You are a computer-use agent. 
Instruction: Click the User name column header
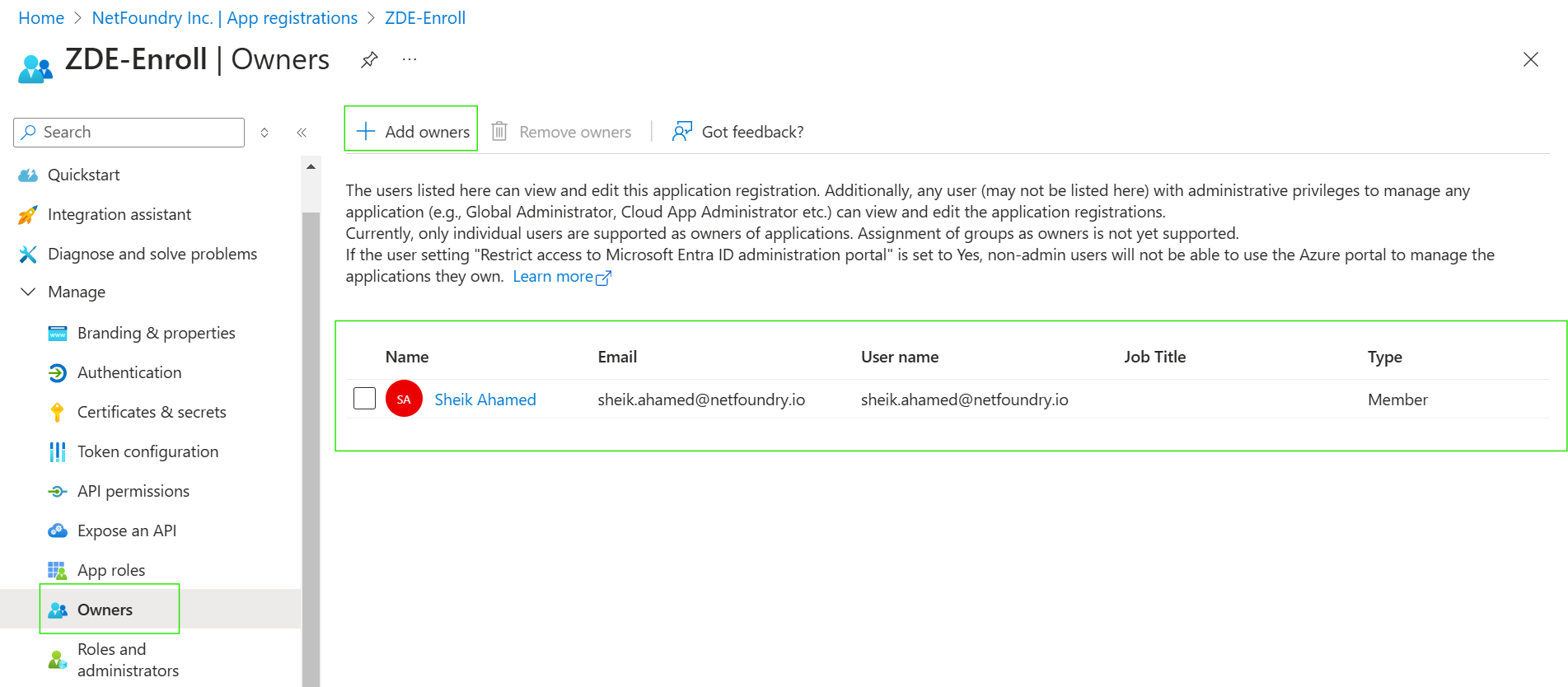tap(900, 357)
